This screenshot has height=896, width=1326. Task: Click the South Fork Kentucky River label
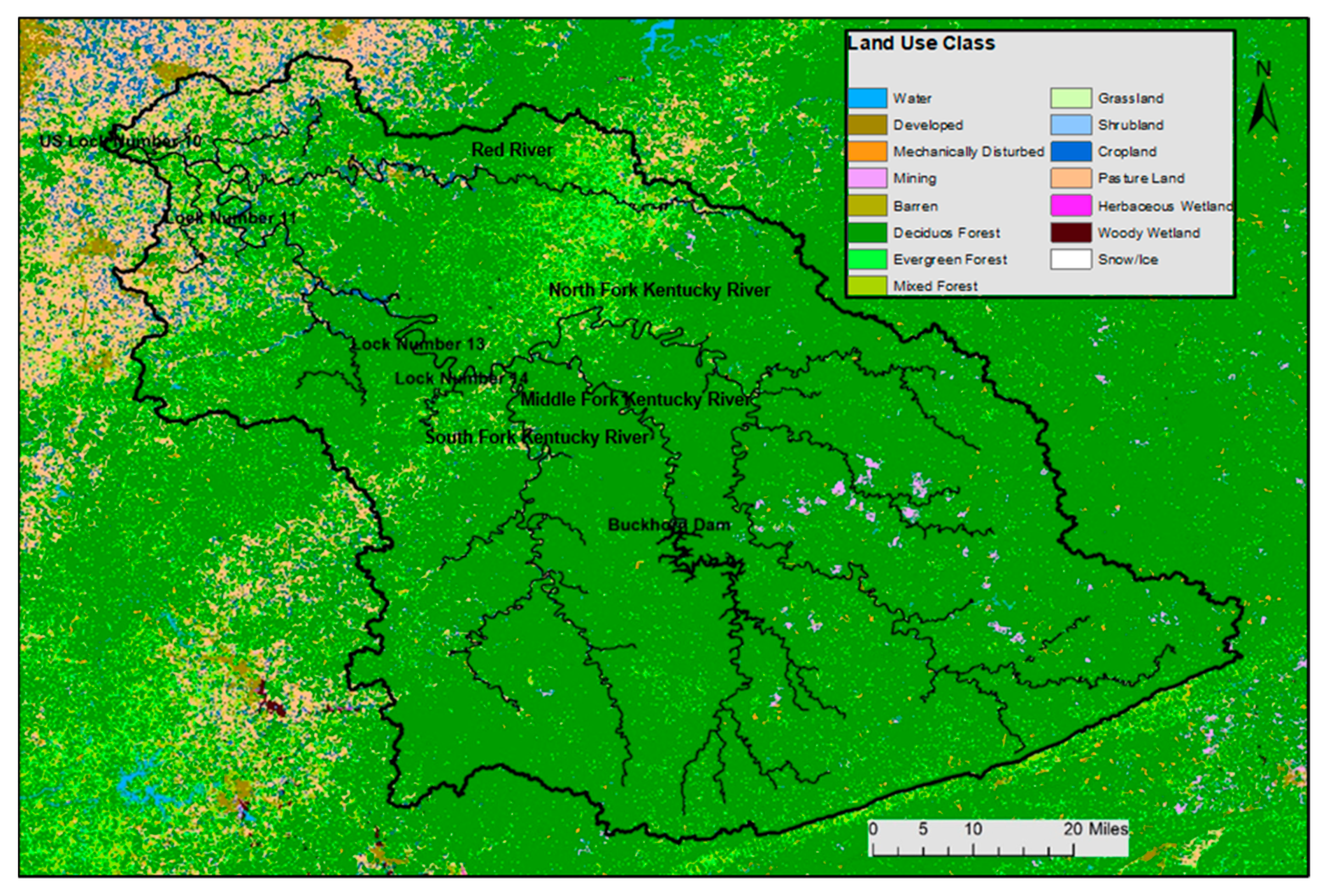tap(536, 438)
